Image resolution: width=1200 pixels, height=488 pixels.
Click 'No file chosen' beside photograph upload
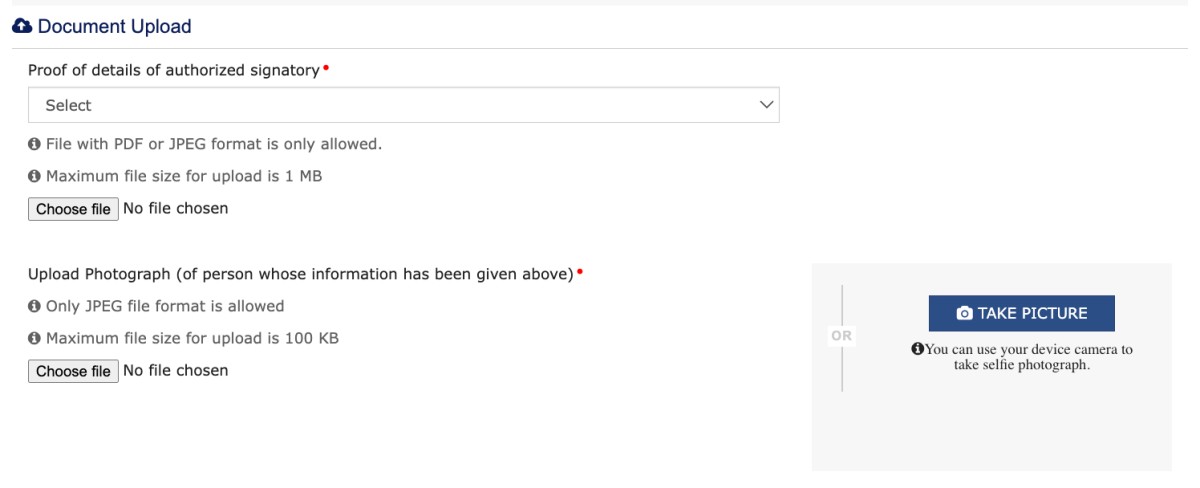(175, 371)
